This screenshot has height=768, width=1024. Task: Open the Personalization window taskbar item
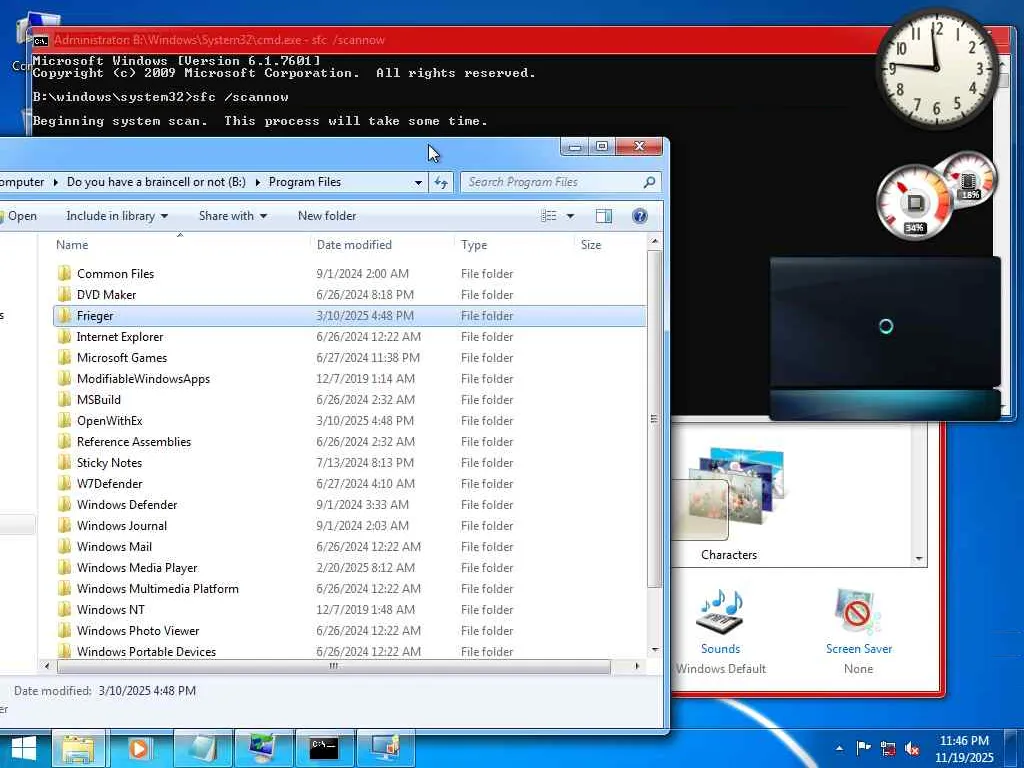pos(385,749)
